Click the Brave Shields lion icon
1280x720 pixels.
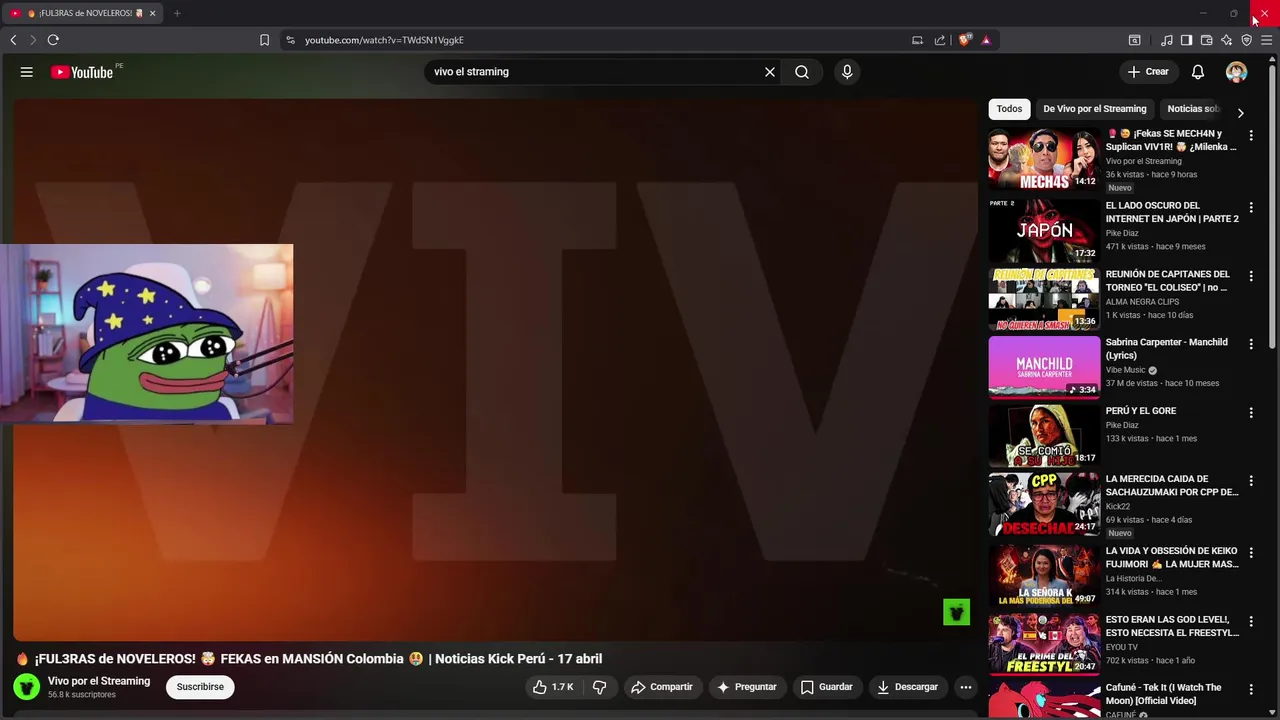[x=964, y=40]
